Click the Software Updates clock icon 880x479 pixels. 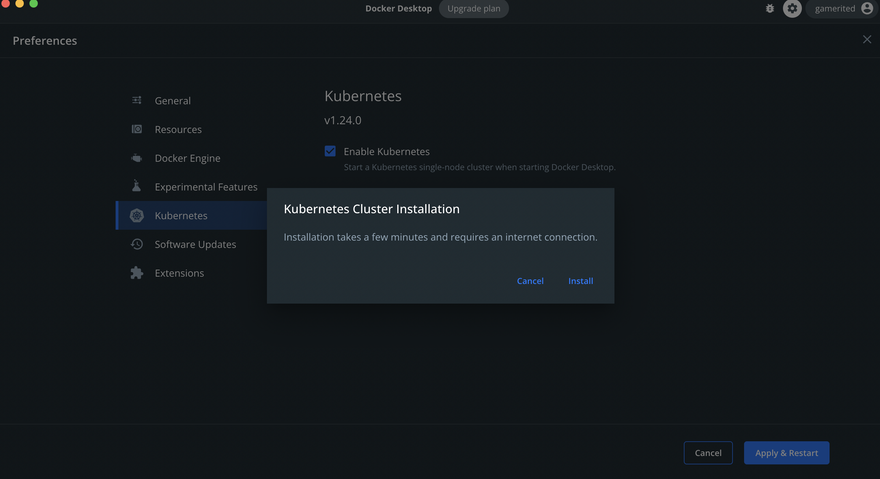136,244
